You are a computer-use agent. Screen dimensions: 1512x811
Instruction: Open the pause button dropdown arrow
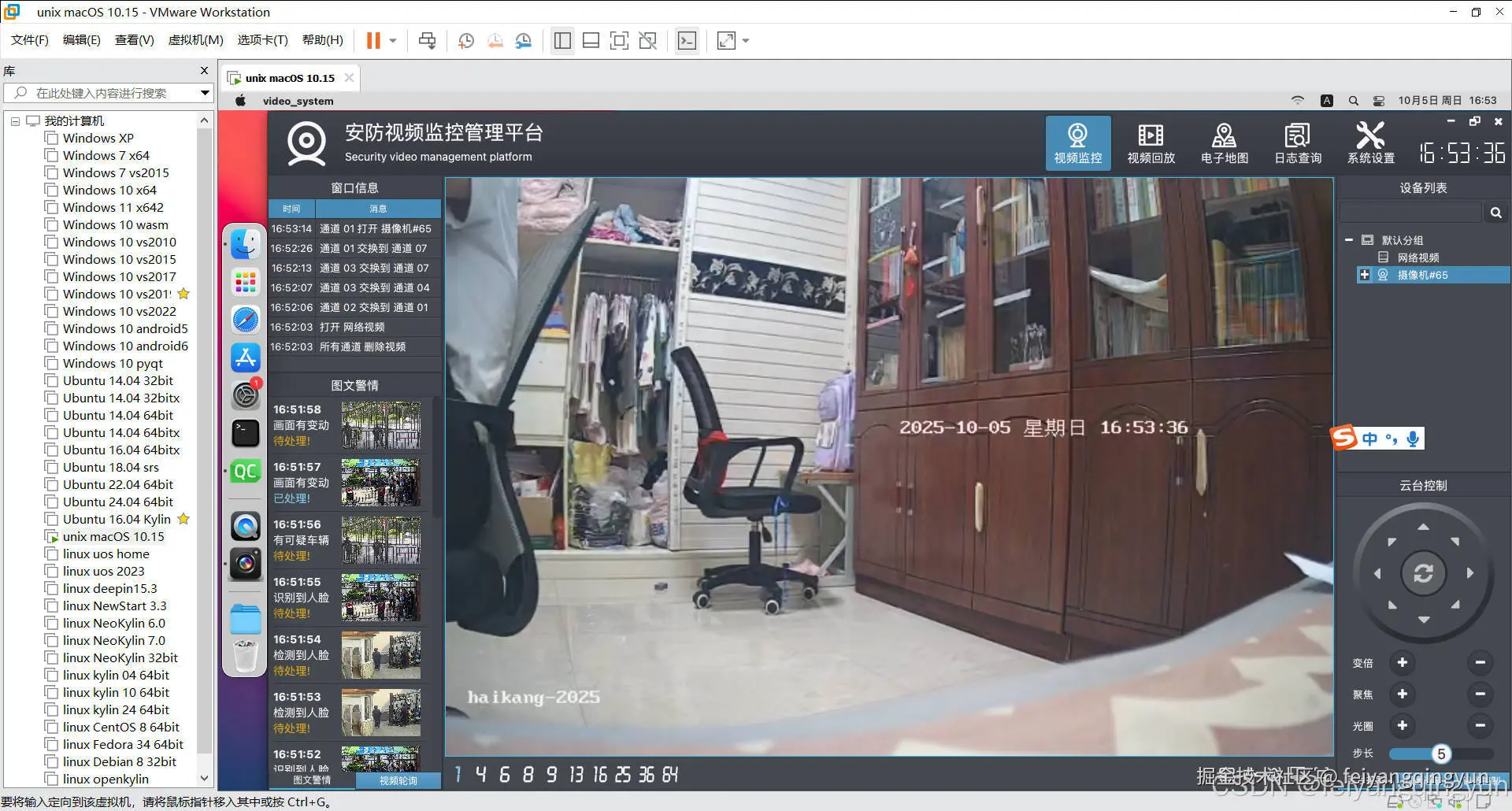pos(392,40)
